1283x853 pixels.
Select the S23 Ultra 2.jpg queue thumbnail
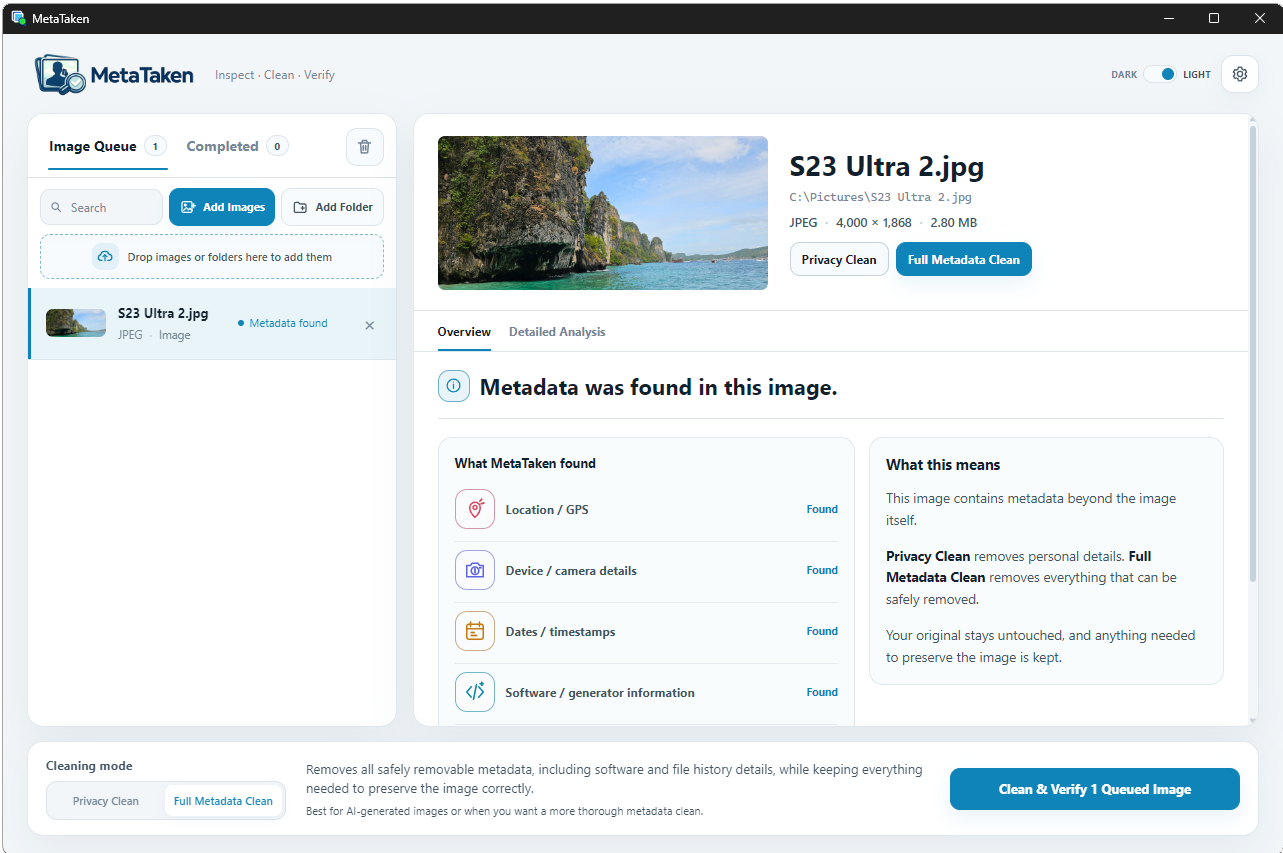(76, 323)
